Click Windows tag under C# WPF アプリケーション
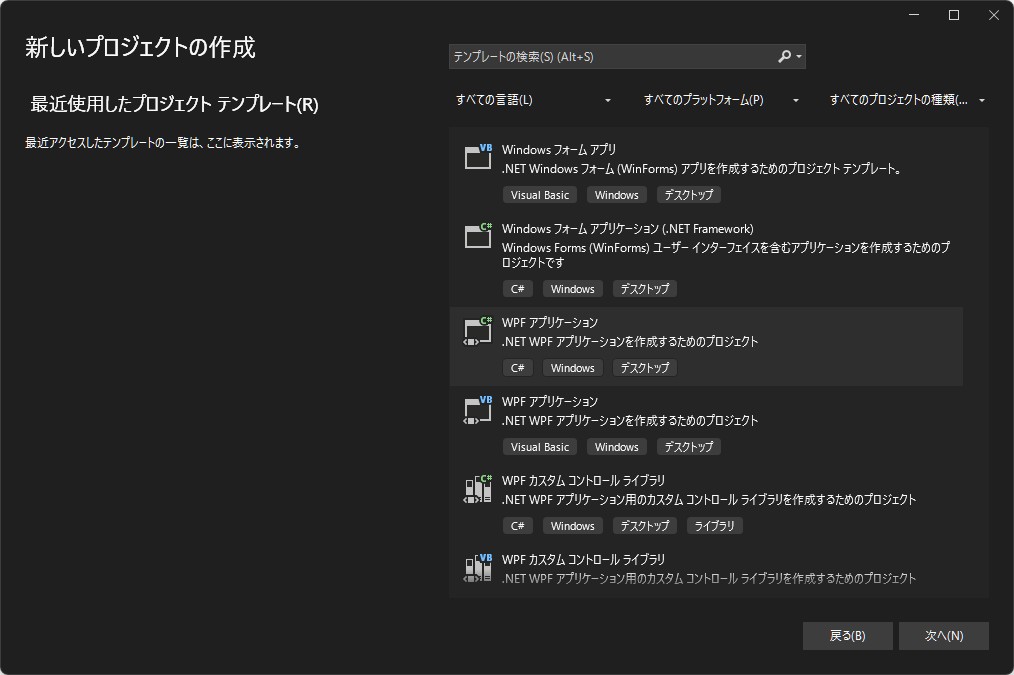Image resolution: width=1014 pixels, height=675 pixels. pyautogui.click(x=572, y=368)
